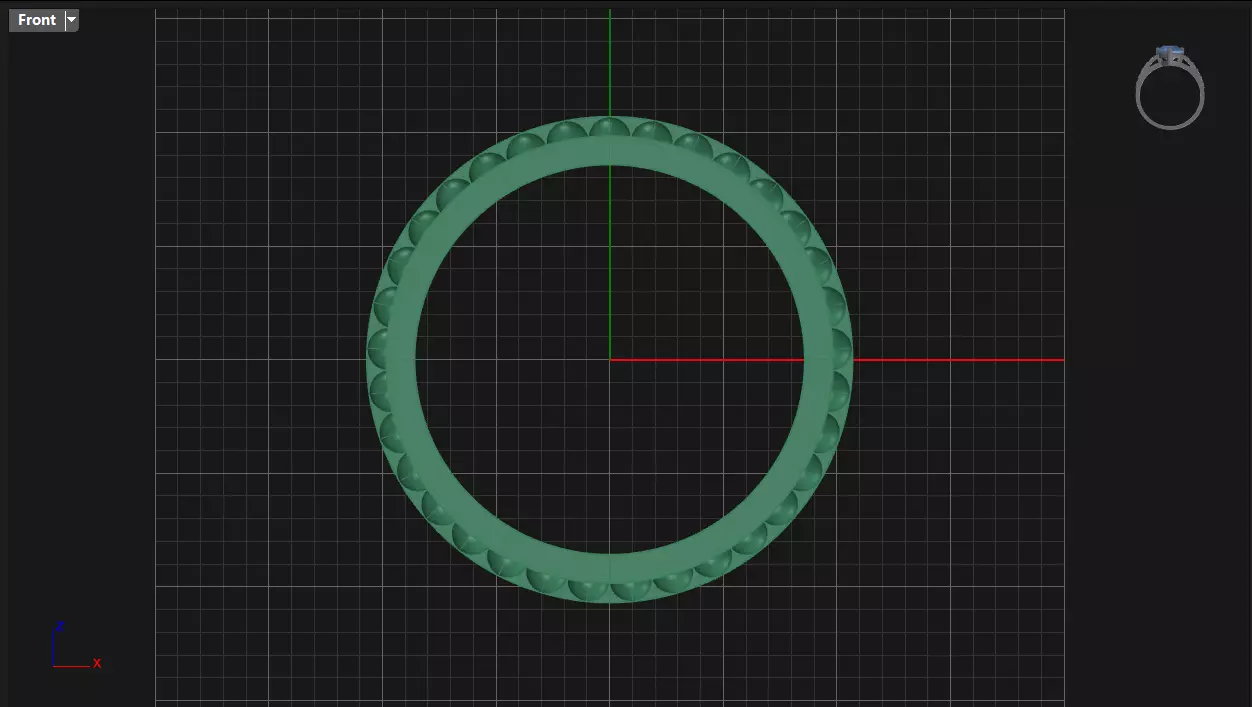The height and width of the screenshot is (707, 1252).
Task: Click the Front viewport title label
Action: pos(37,20)
